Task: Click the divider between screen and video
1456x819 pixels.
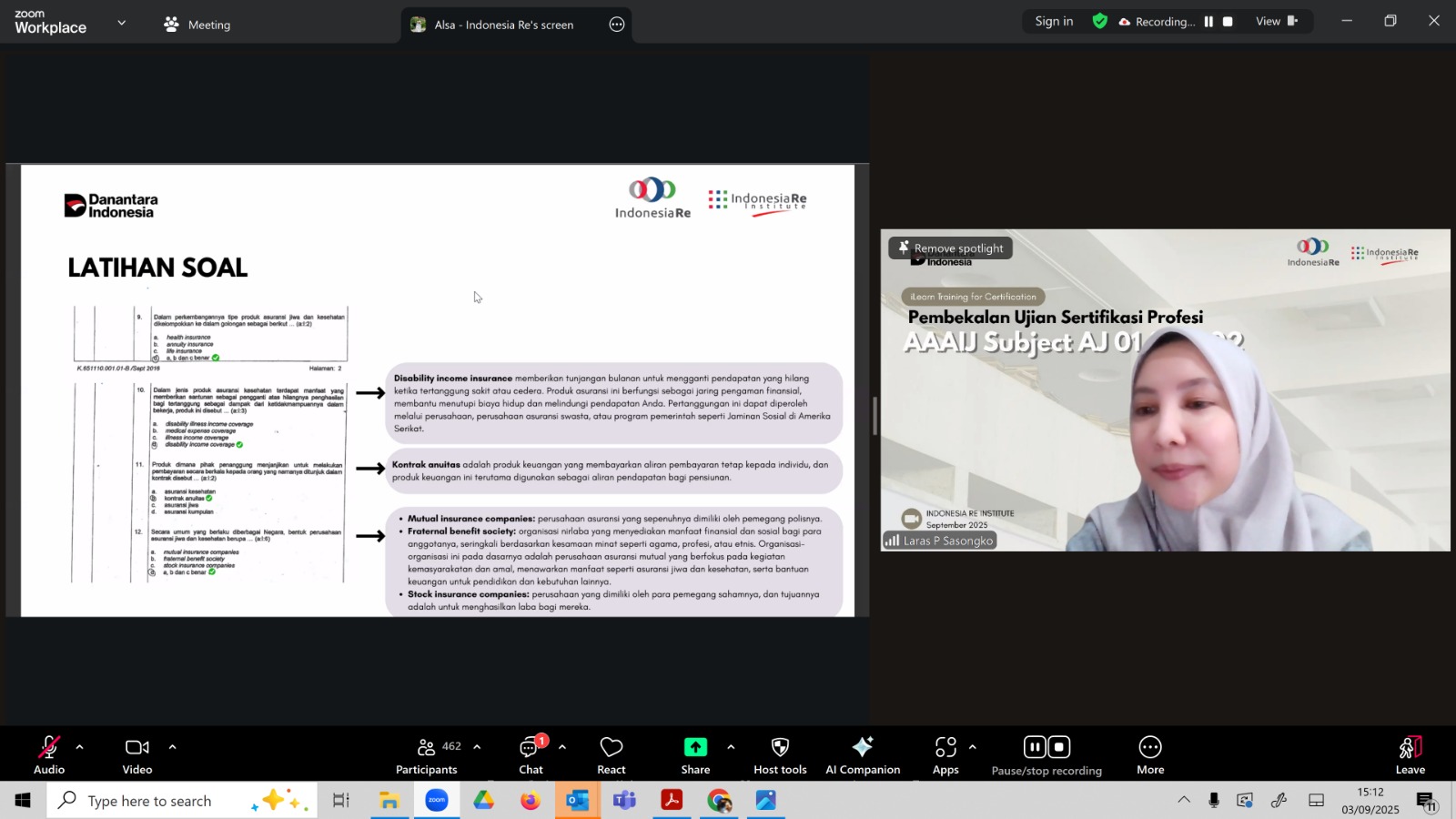Action: [875, 416]
